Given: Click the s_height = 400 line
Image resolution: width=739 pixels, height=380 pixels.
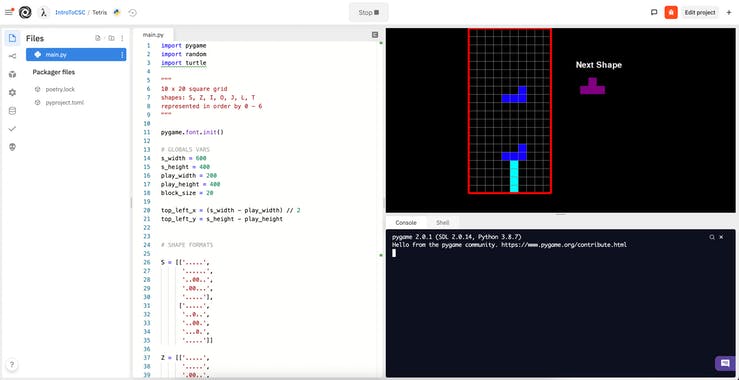Looking at the screenshot, I should click(x=185, y=167).
